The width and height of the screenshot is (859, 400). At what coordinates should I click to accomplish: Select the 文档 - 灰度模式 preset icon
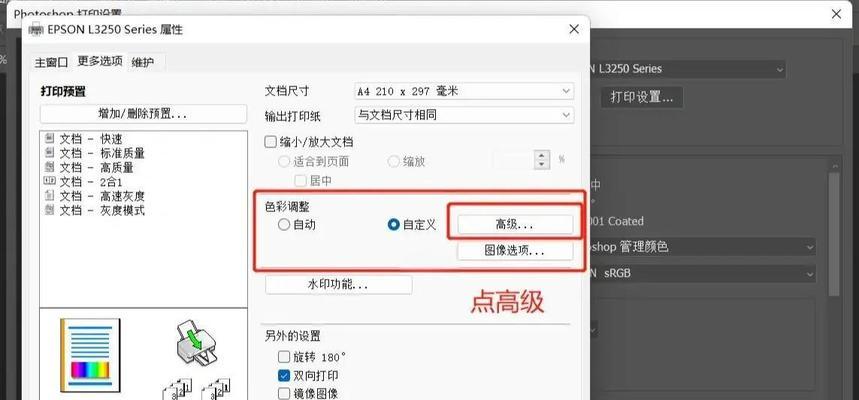pyautogui.click(x=49, y=210)
